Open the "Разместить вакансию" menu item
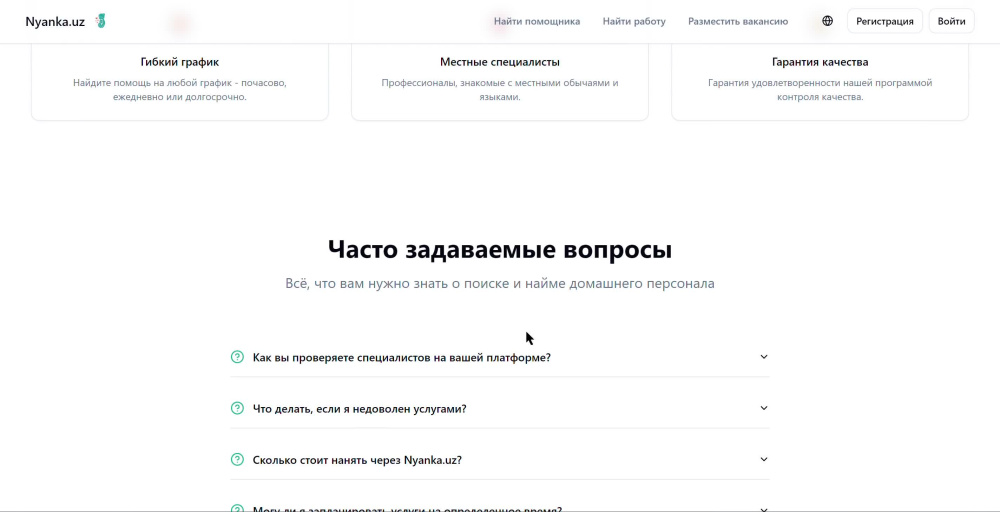 coord(738,21)
